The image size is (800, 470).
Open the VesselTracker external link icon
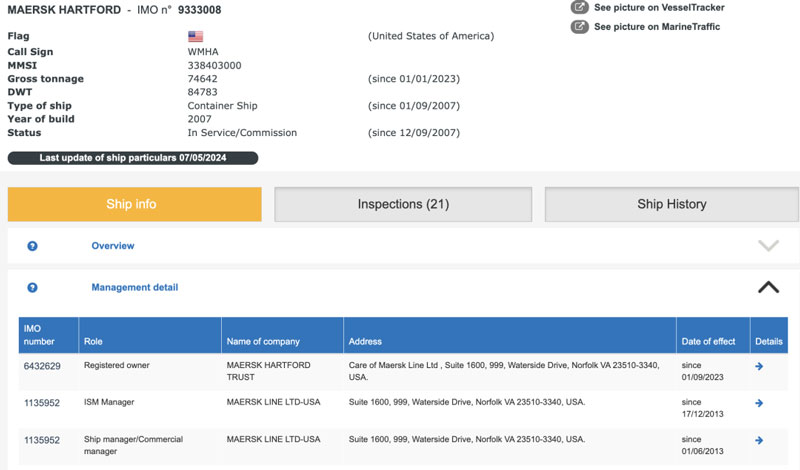coord(579,7)
